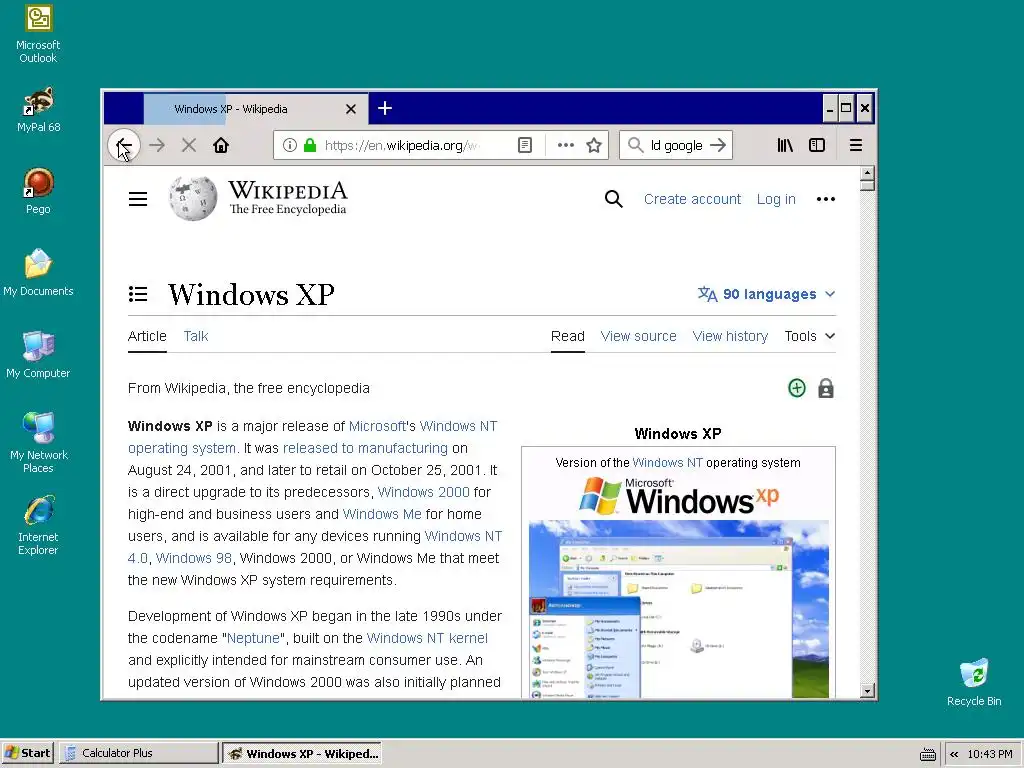Open the Start menu
1024x768 pixels.
pyautogui.click(x=27, y=753)
